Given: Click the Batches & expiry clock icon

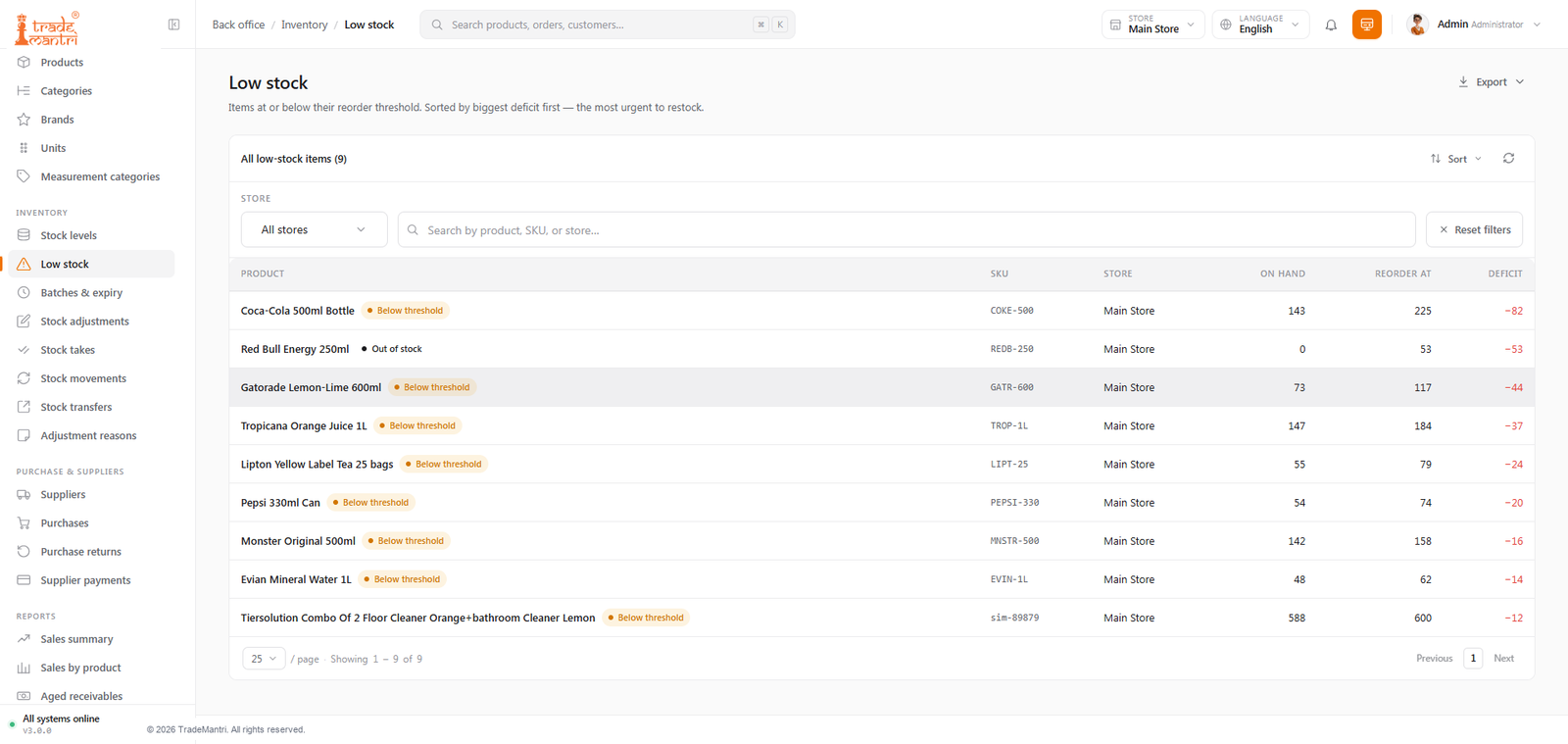Looking at the screenshot, I should tap(24, 292).
